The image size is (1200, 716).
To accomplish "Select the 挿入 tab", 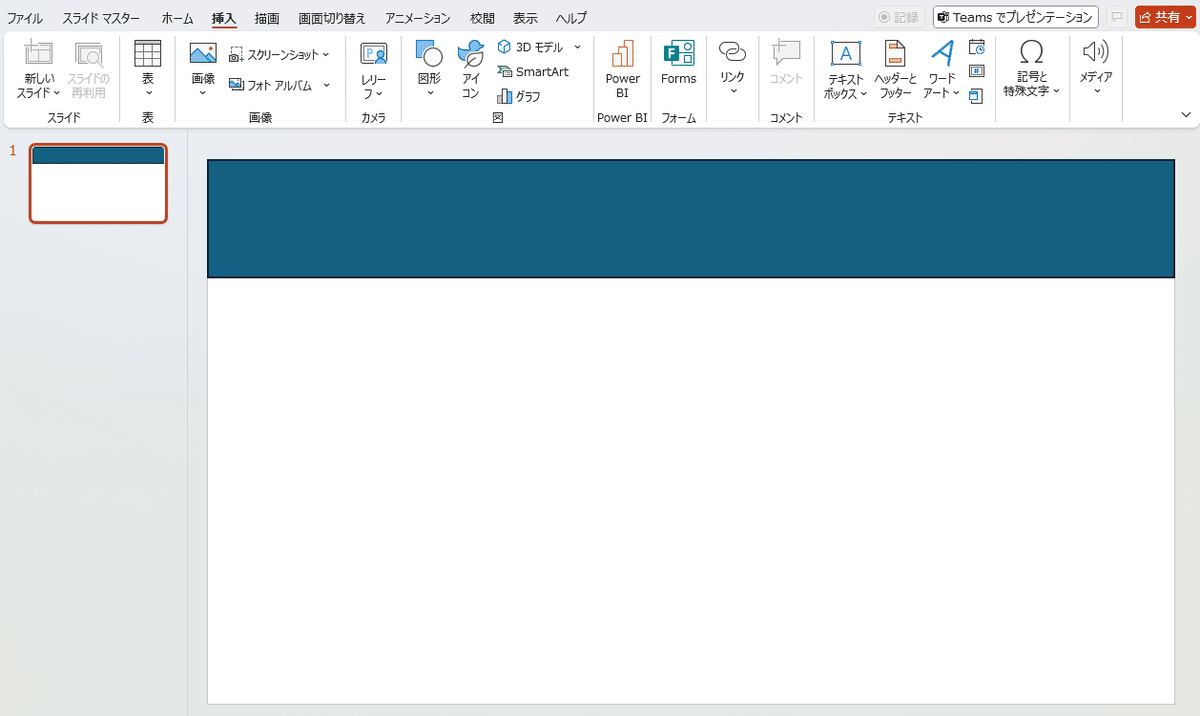I will [x=224, y=18].
